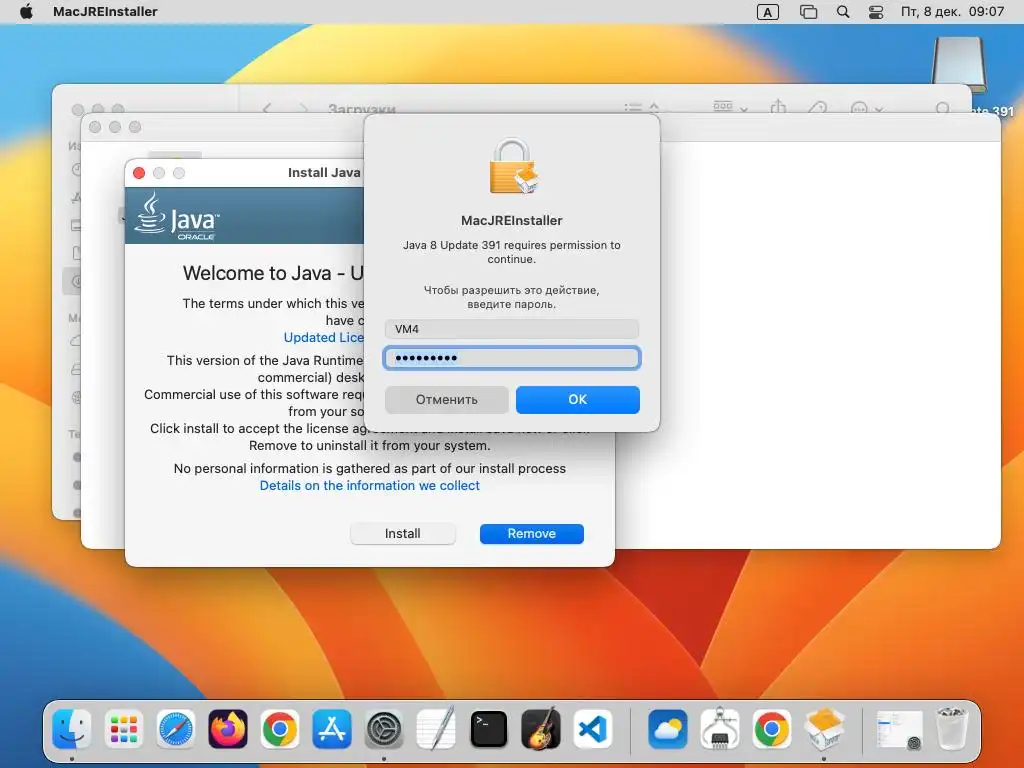
Task: Open Details on the information we collect link
Action: [x=370, y=485]
